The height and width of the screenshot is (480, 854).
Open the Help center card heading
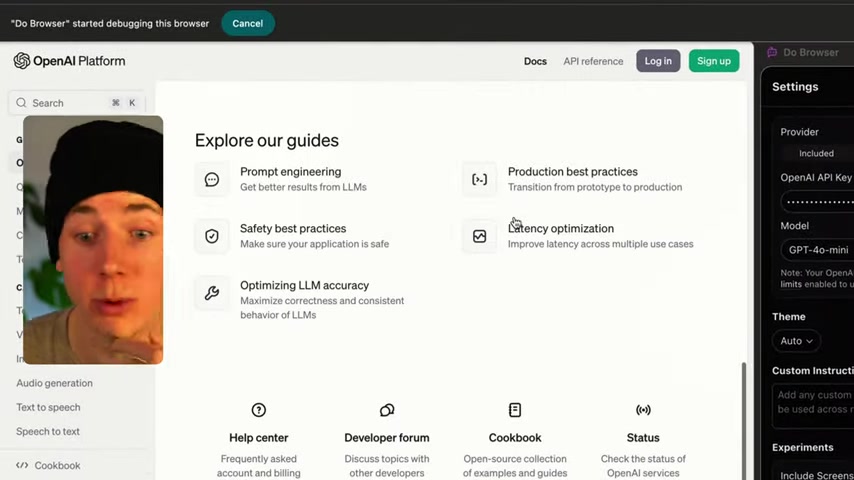259,438
